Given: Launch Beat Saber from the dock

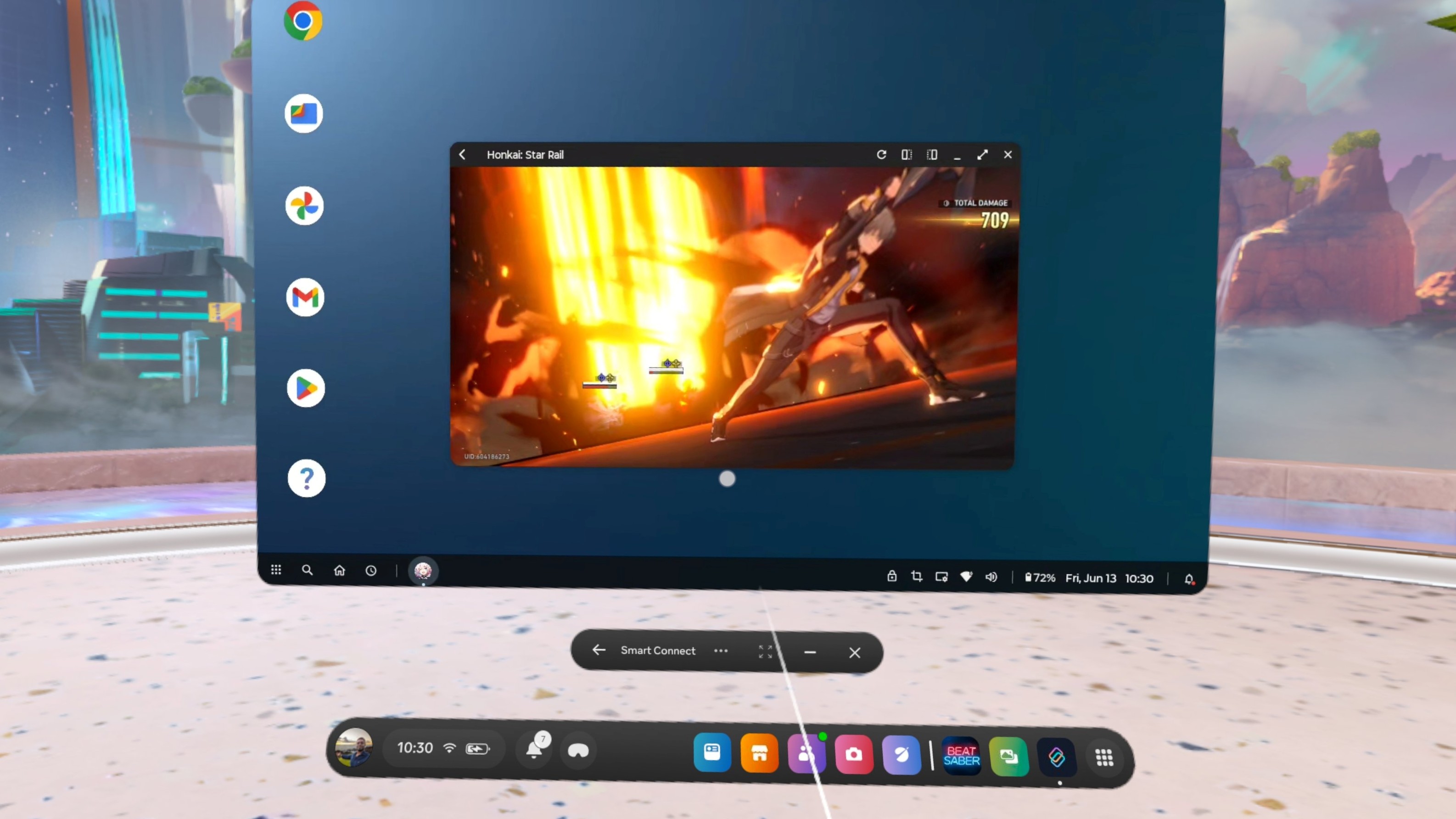Looking at the screenshot, I should tap(962, 756).
